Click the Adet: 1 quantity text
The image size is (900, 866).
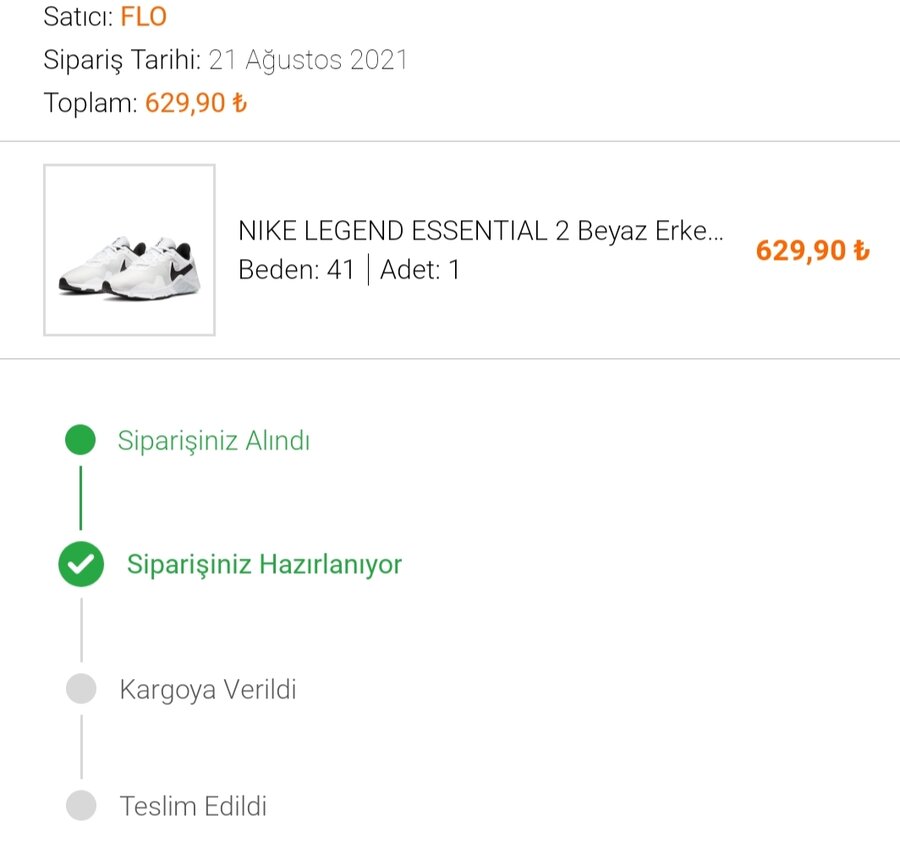tap(420, 270)
